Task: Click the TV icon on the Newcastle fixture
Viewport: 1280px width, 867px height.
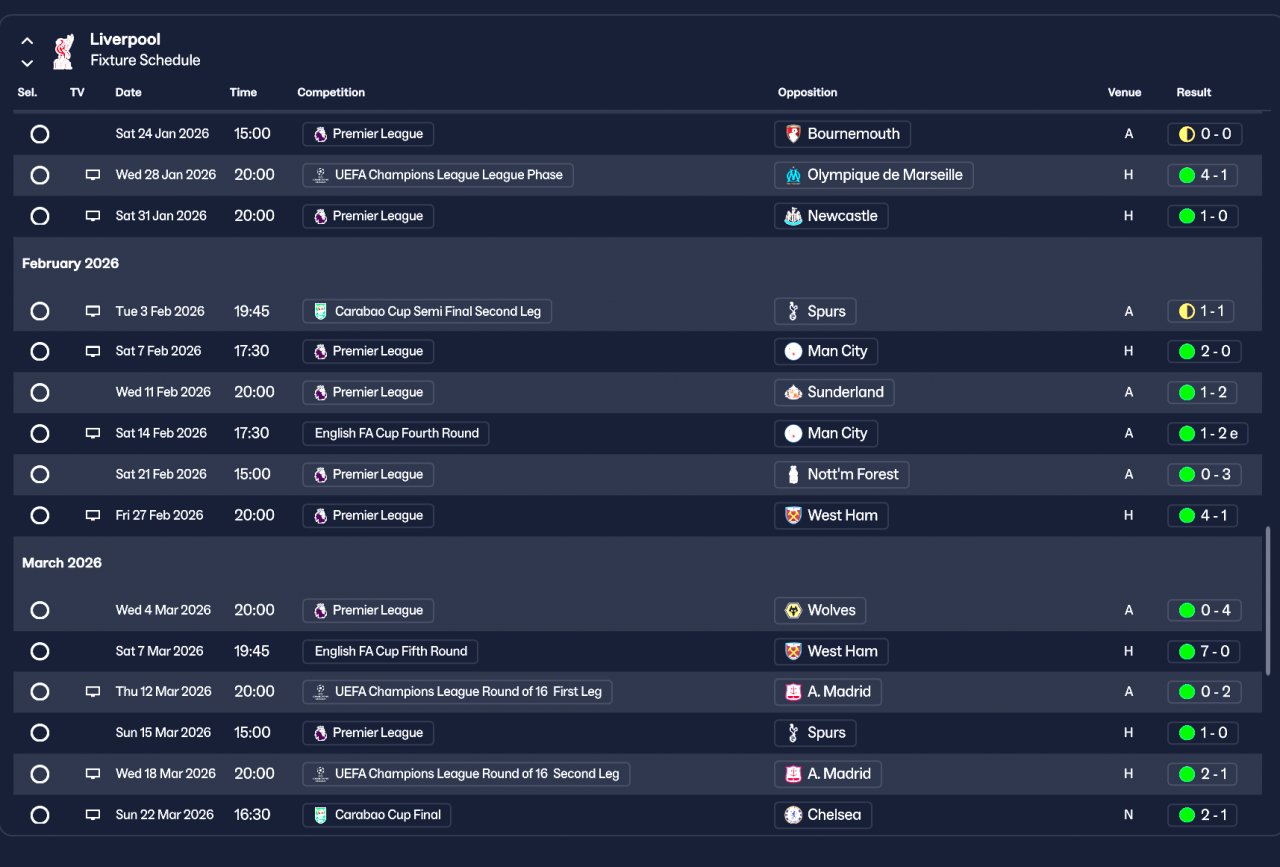Action: point(93,216)
